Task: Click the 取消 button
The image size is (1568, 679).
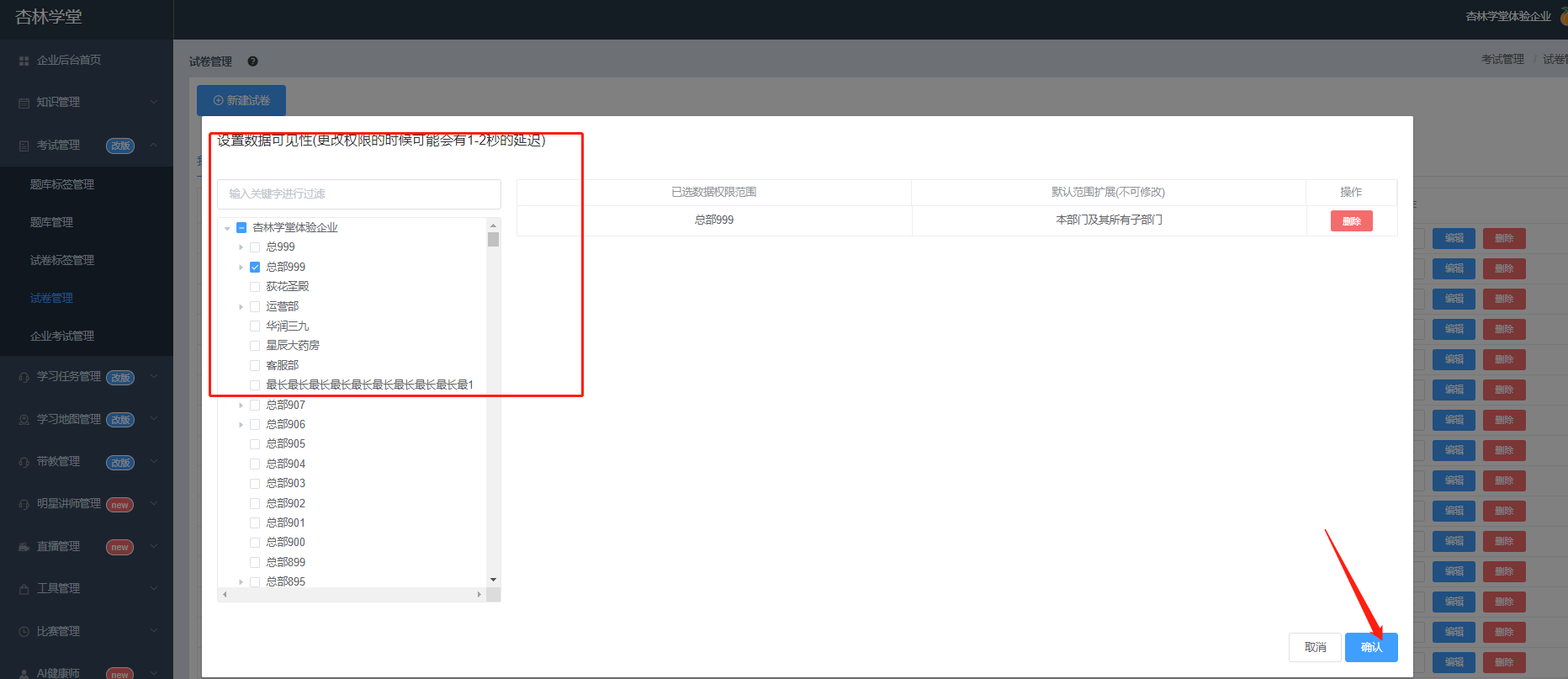Action: click(x=1315, y=647)
